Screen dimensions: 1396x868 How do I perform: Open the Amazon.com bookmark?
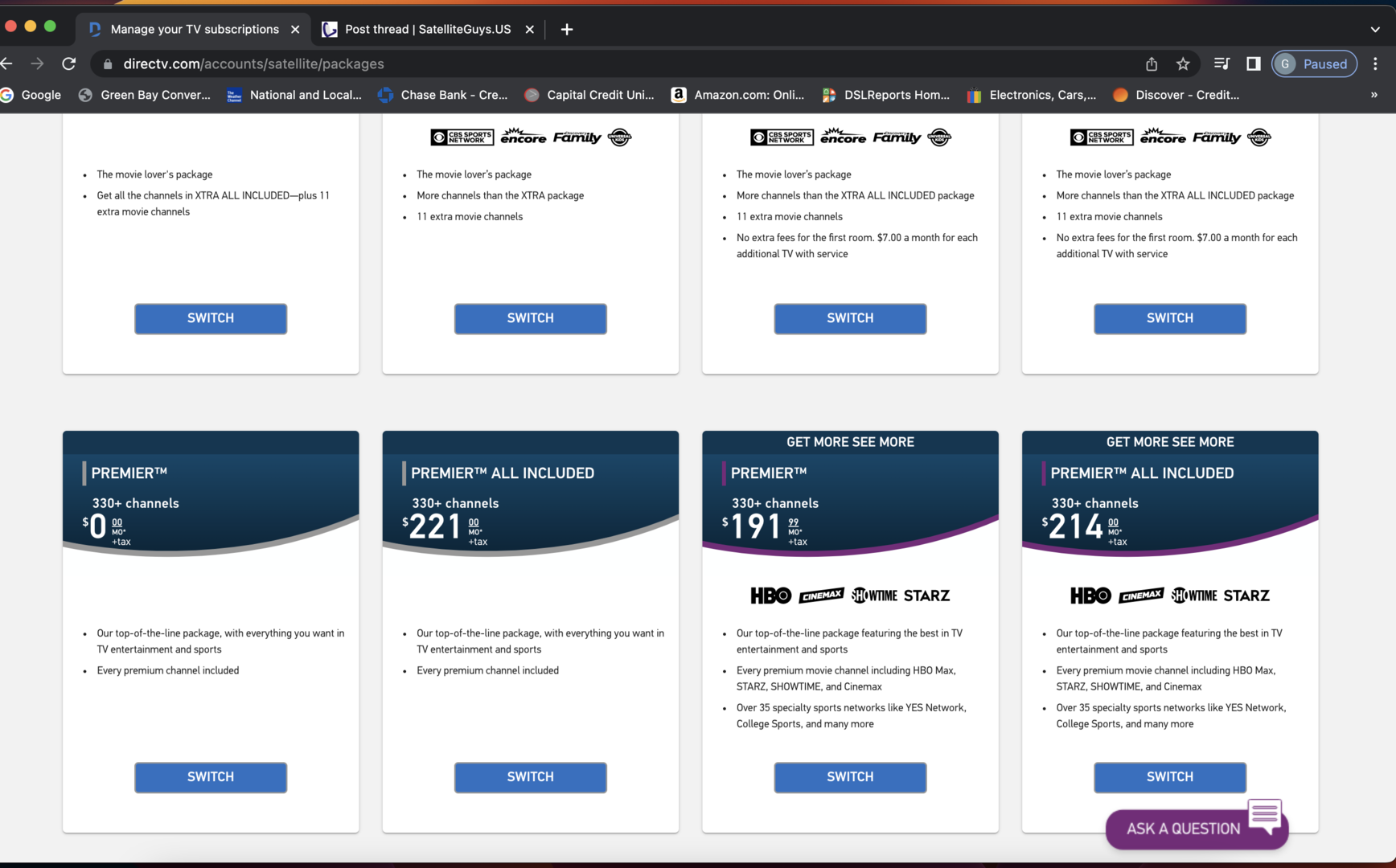point(737,95)
